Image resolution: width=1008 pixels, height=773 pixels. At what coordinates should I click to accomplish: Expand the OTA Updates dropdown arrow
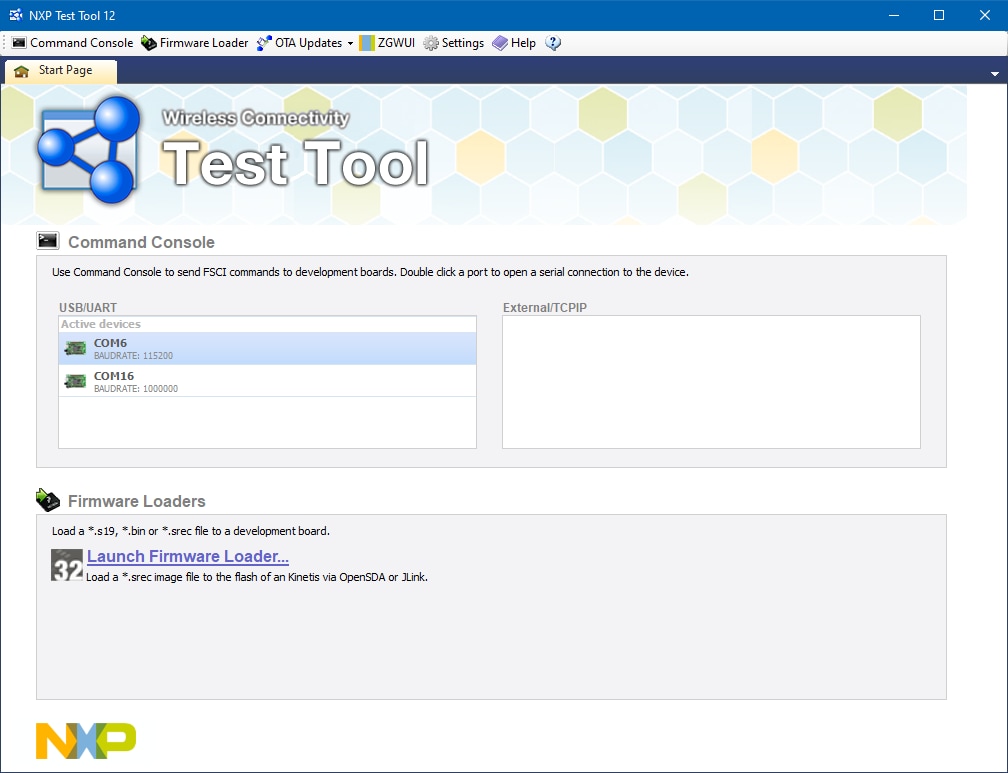(x=350, y=44)
